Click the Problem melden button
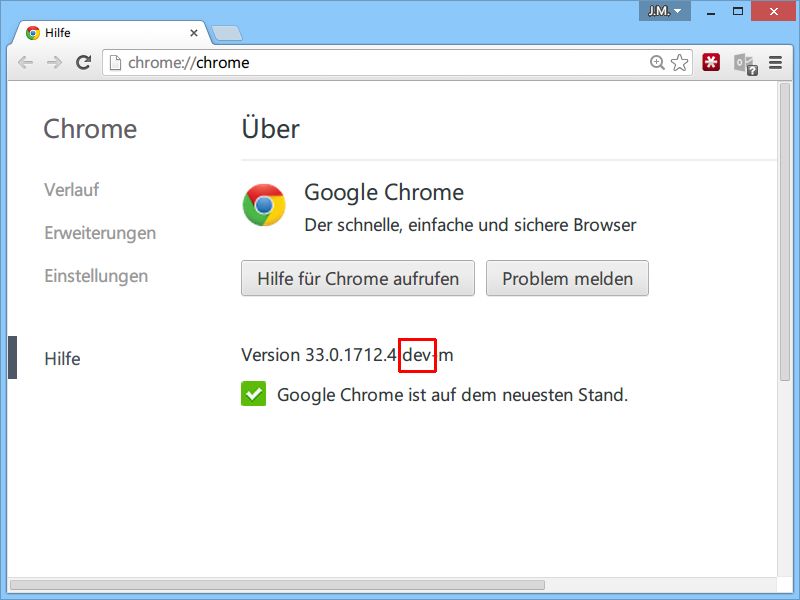 coord(567,278)
